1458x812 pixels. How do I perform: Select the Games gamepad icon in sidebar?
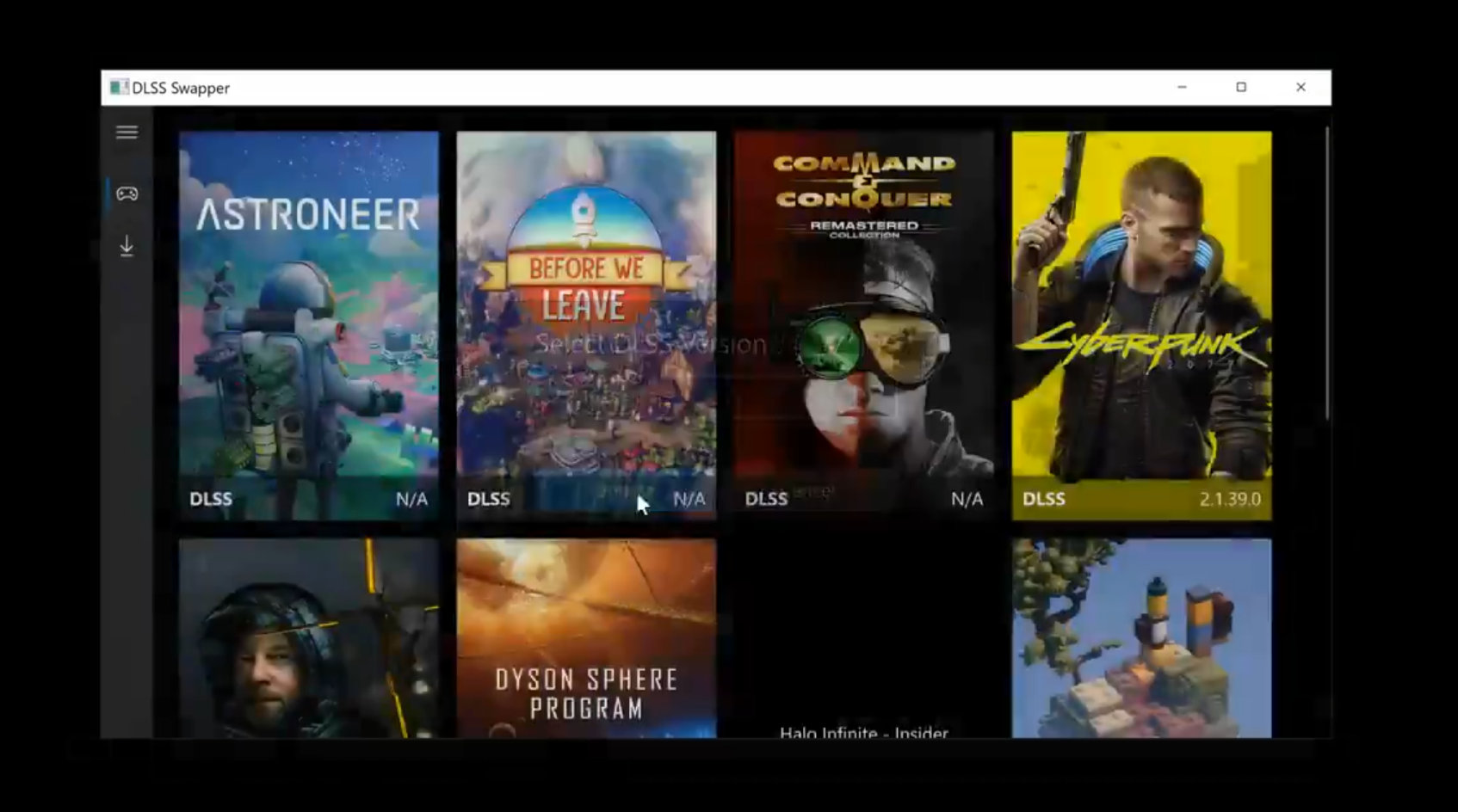(x=127, y=194)
